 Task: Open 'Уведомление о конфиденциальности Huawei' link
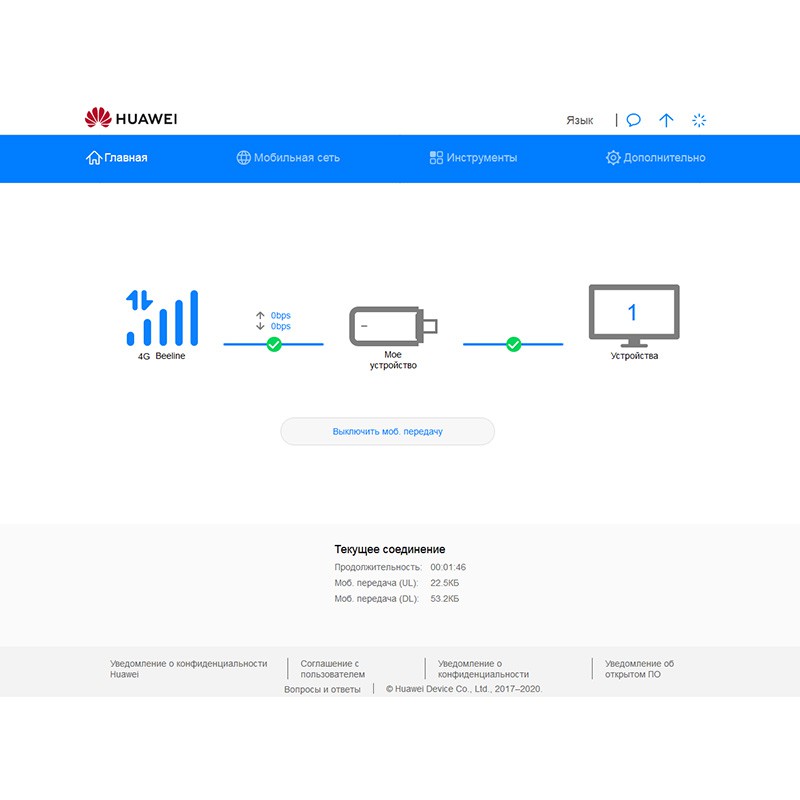(188, 668)
